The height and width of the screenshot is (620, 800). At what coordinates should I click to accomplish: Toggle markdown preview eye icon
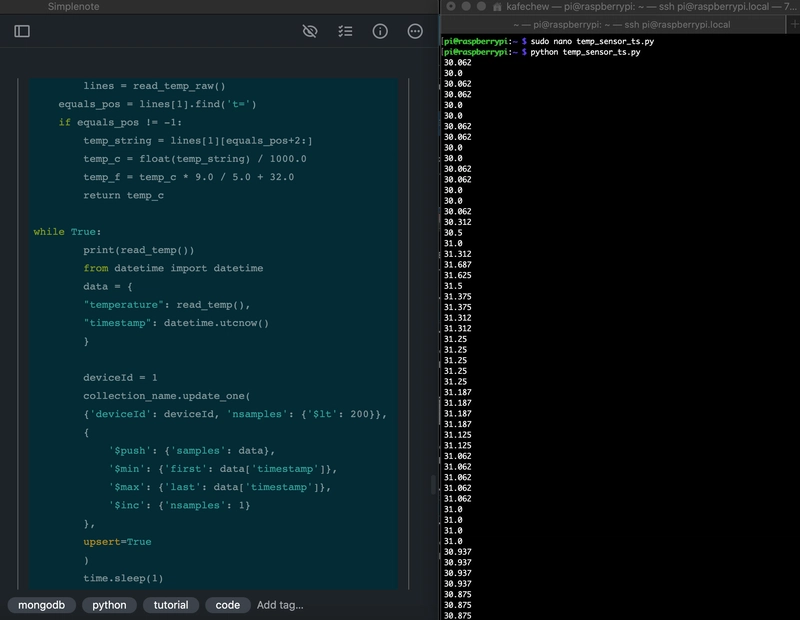pyautogui.click(x=310, y=31)
